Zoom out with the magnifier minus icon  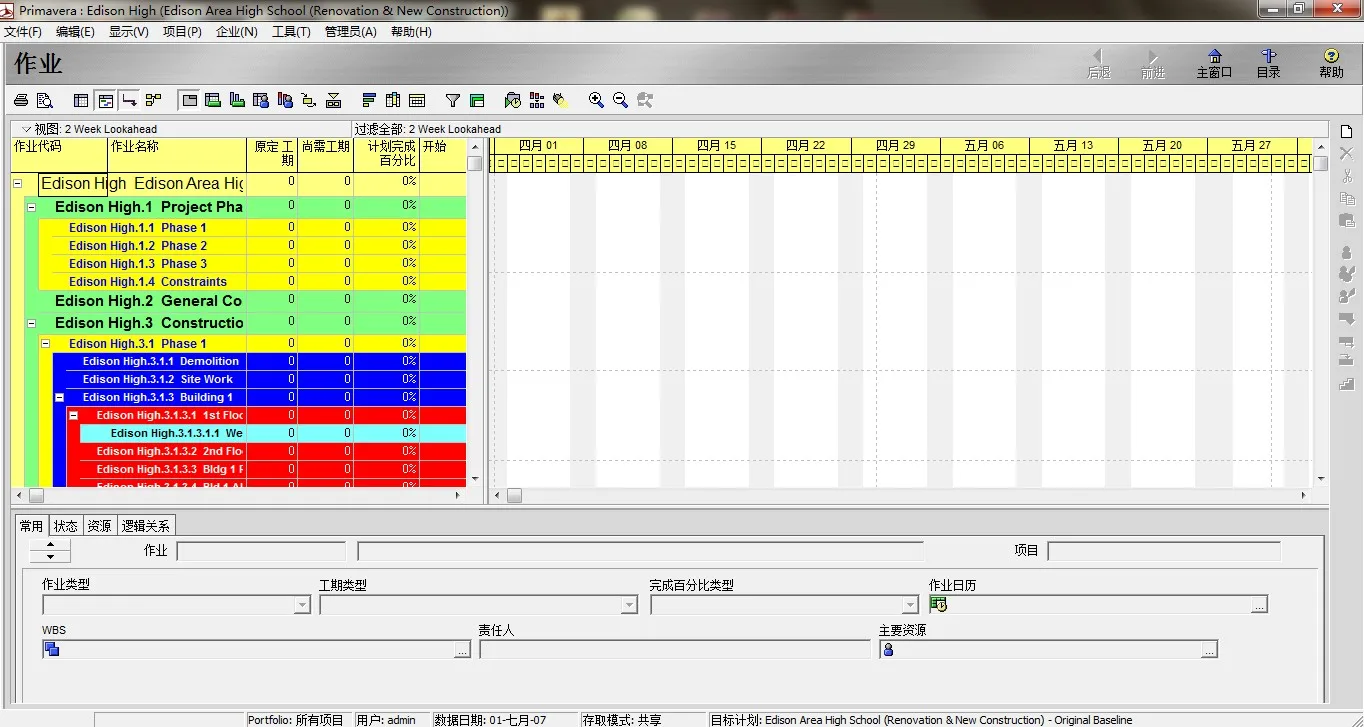coord(621,100)
